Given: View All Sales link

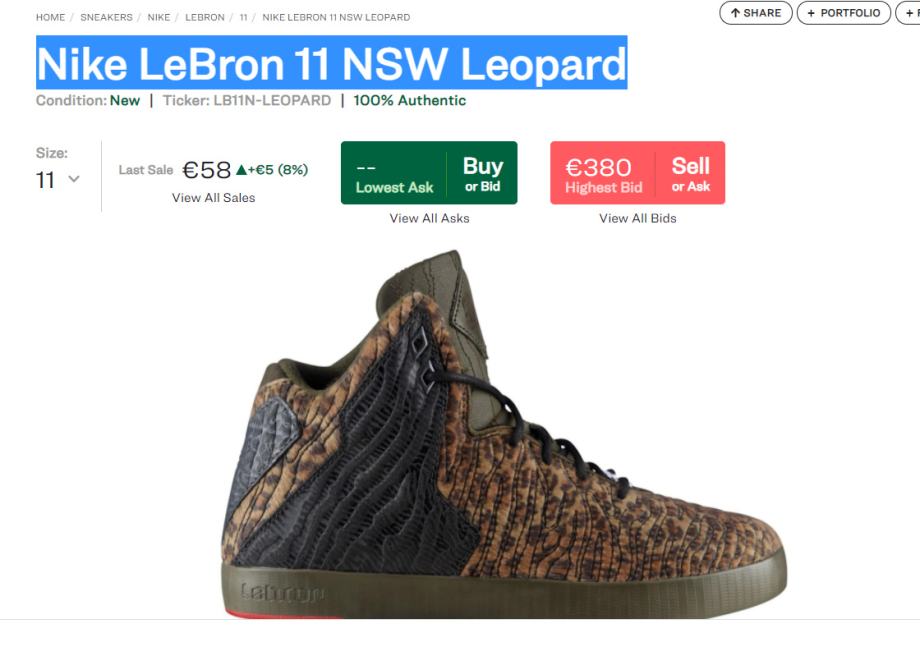Looking at the screenshot, I should tap(214, 198).
